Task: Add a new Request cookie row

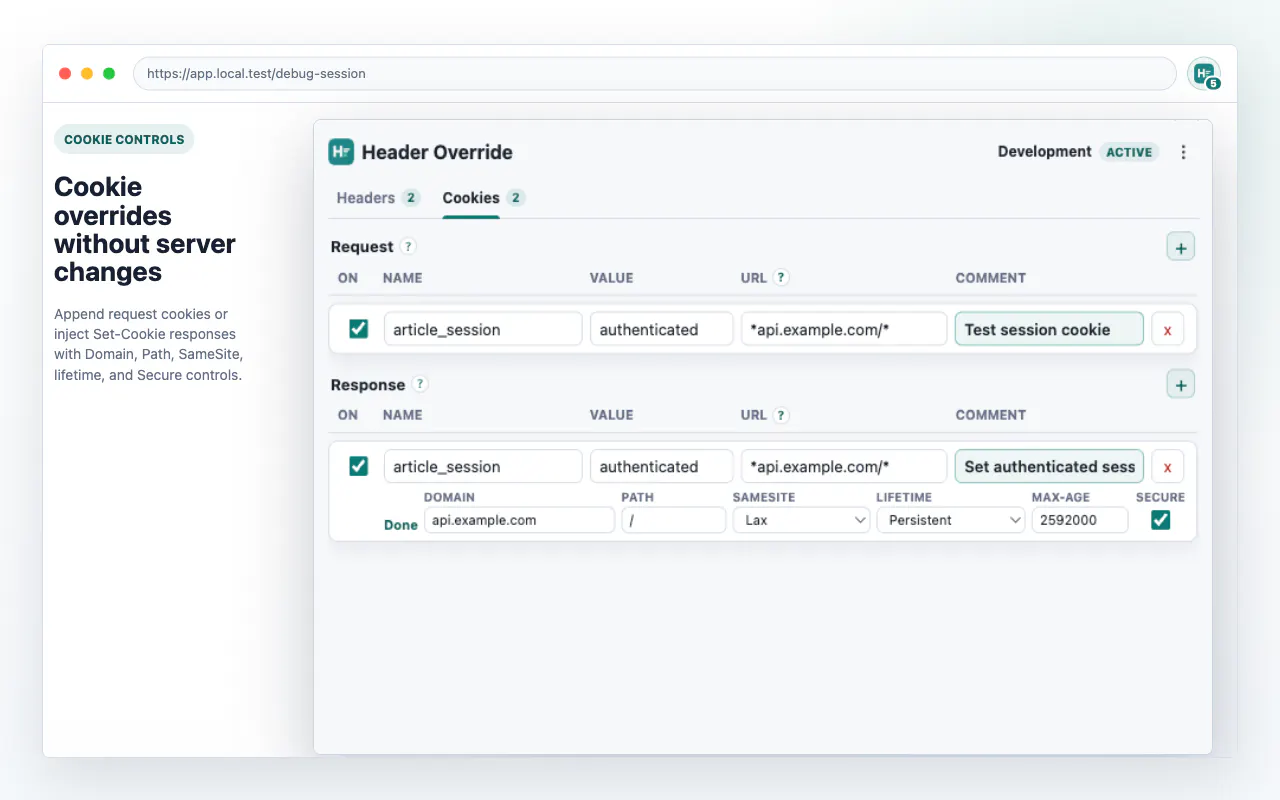Action: (1181, 247)
